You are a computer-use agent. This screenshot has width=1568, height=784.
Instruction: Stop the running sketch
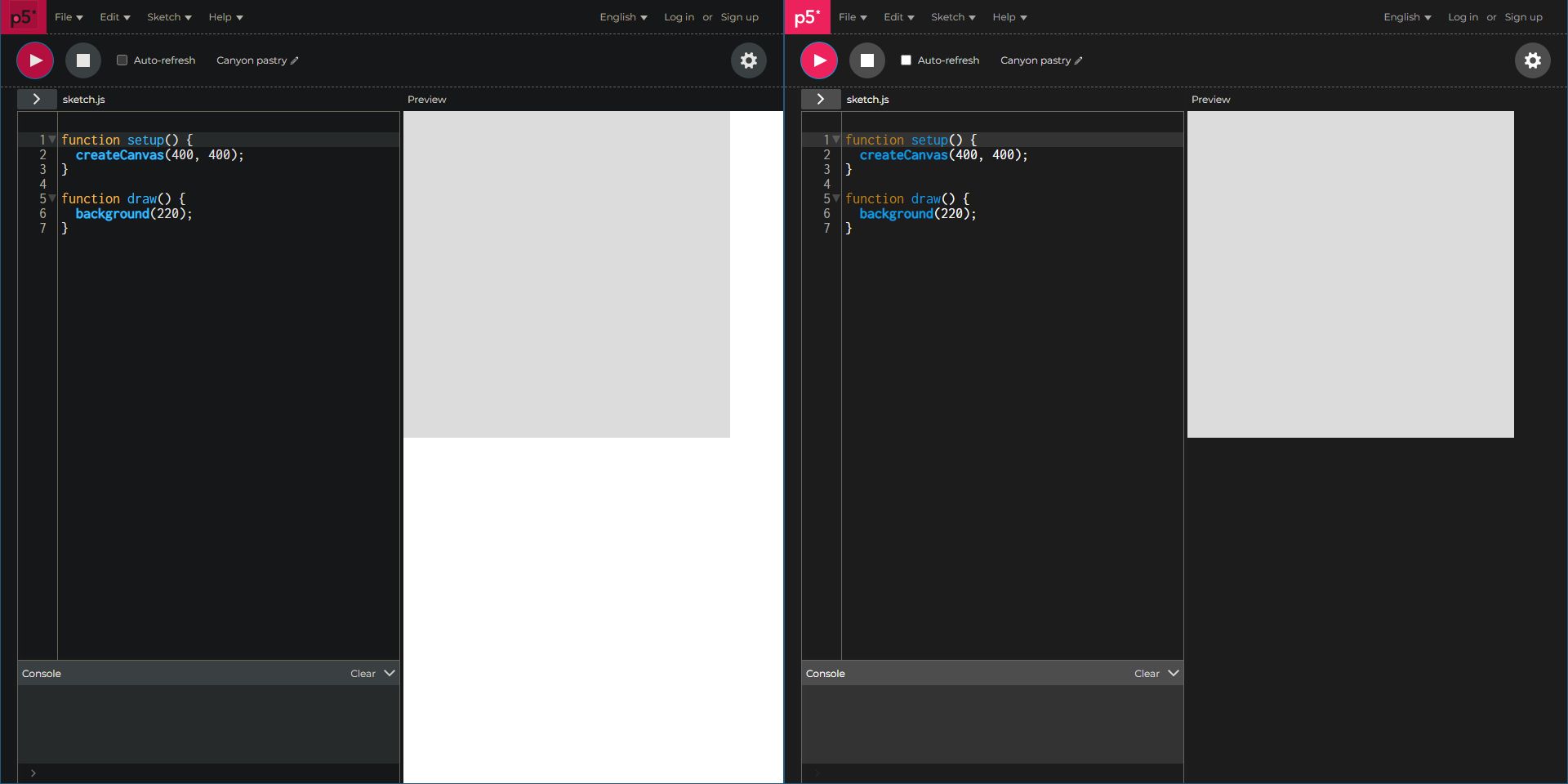82,60
